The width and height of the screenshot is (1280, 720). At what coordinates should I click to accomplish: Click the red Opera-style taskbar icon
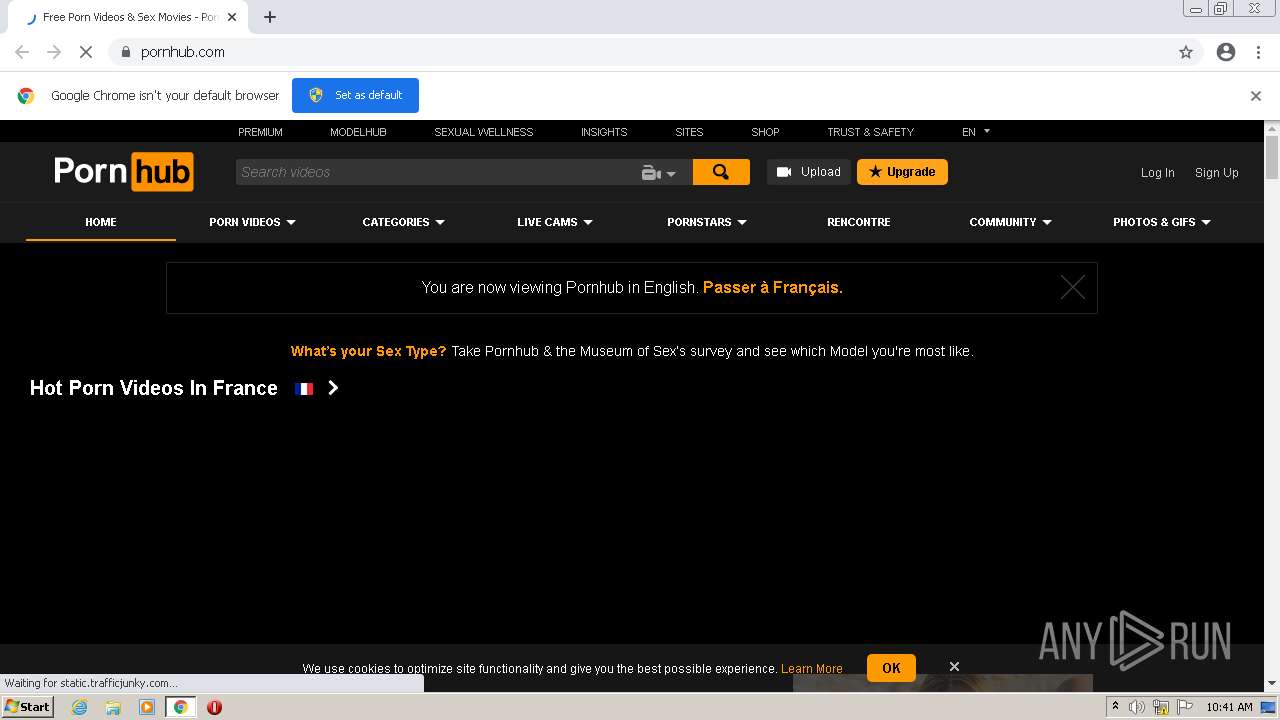tap(214, 707)
